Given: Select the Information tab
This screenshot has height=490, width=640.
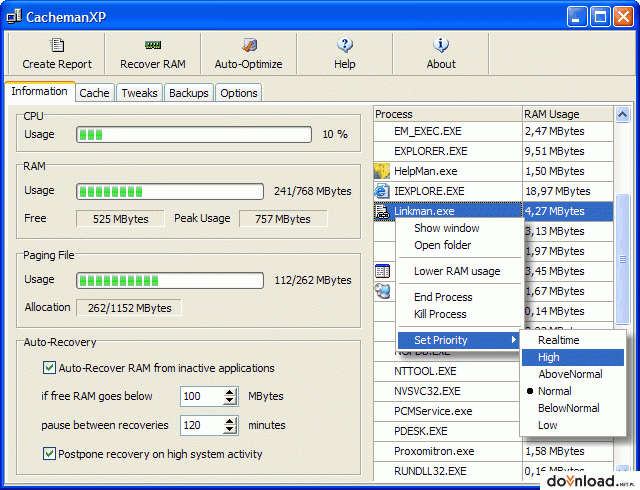Looking at the screenshot, I should click(x=40, y=91).
